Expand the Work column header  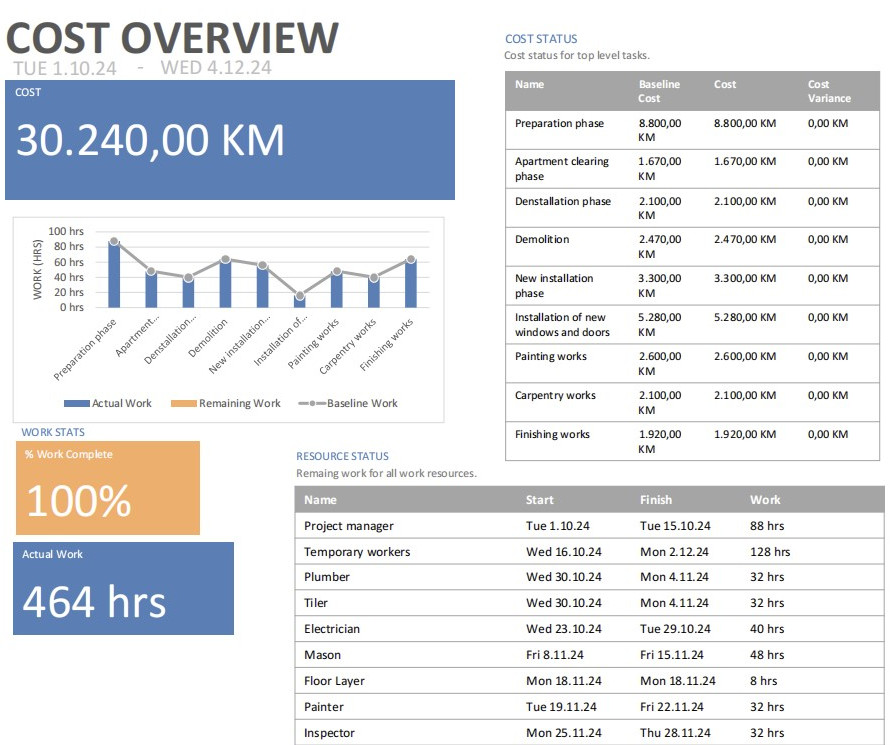[767, 499]
